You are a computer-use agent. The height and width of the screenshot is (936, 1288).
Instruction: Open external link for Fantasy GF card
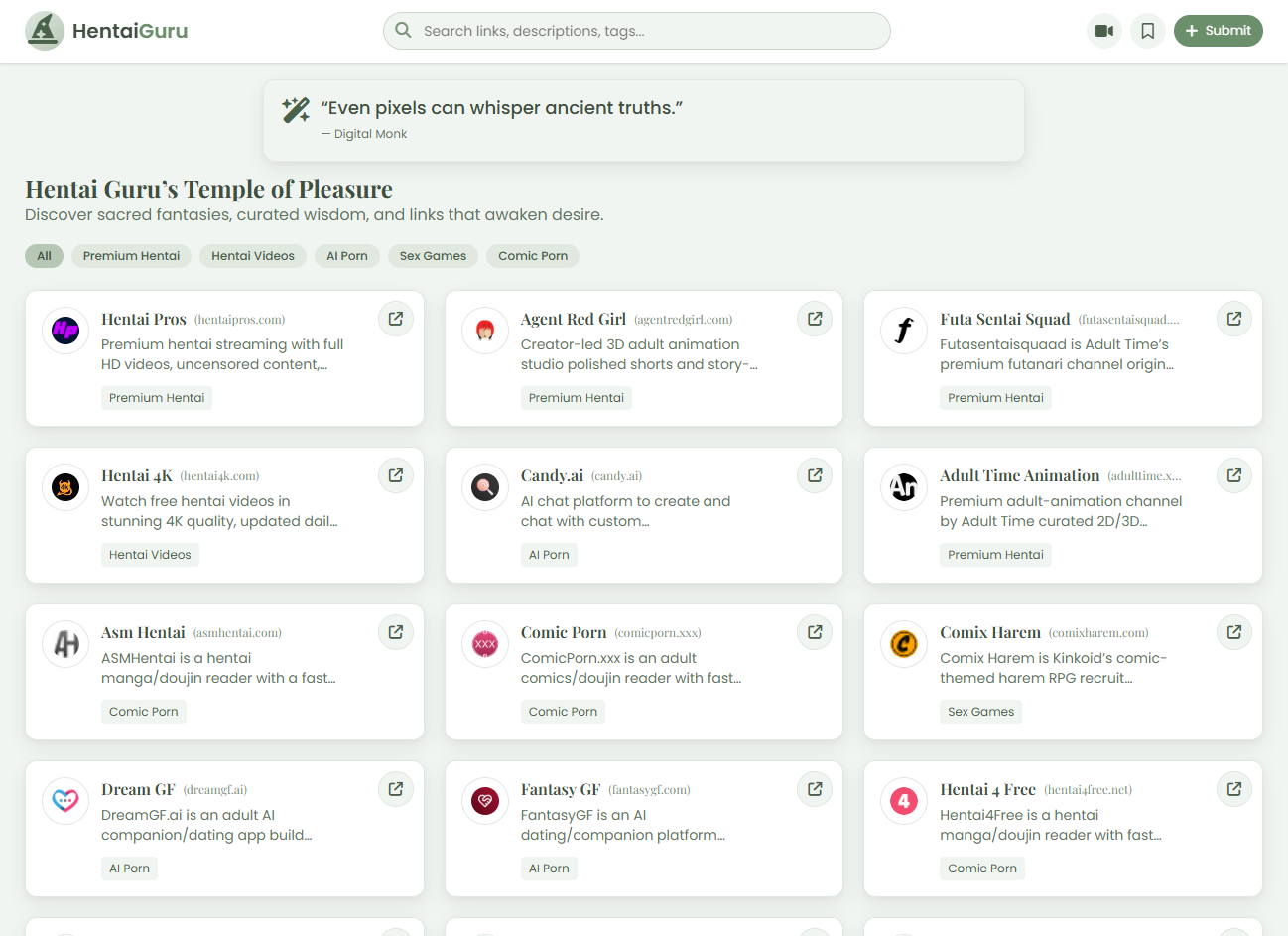pyautogui.click(x=815, y=789)
